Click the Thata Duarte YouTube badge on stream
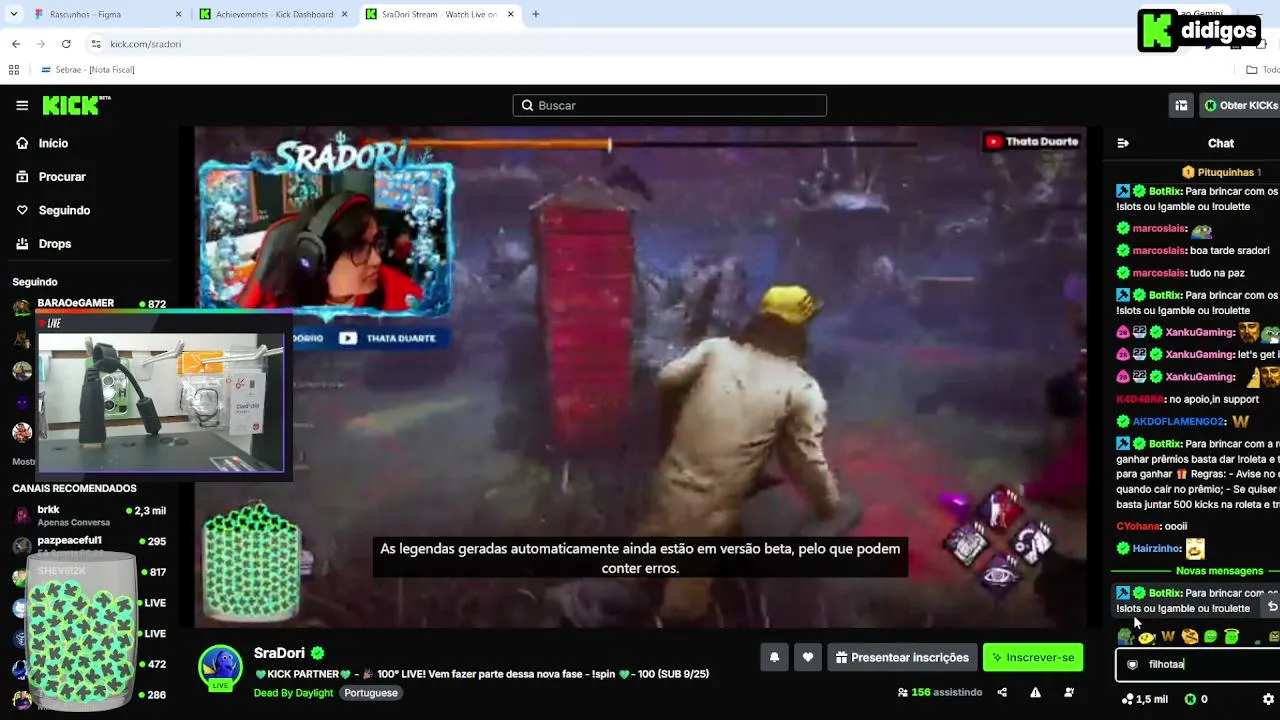This screenshot has width=1280, height=720. click(x=1032, y=142)
